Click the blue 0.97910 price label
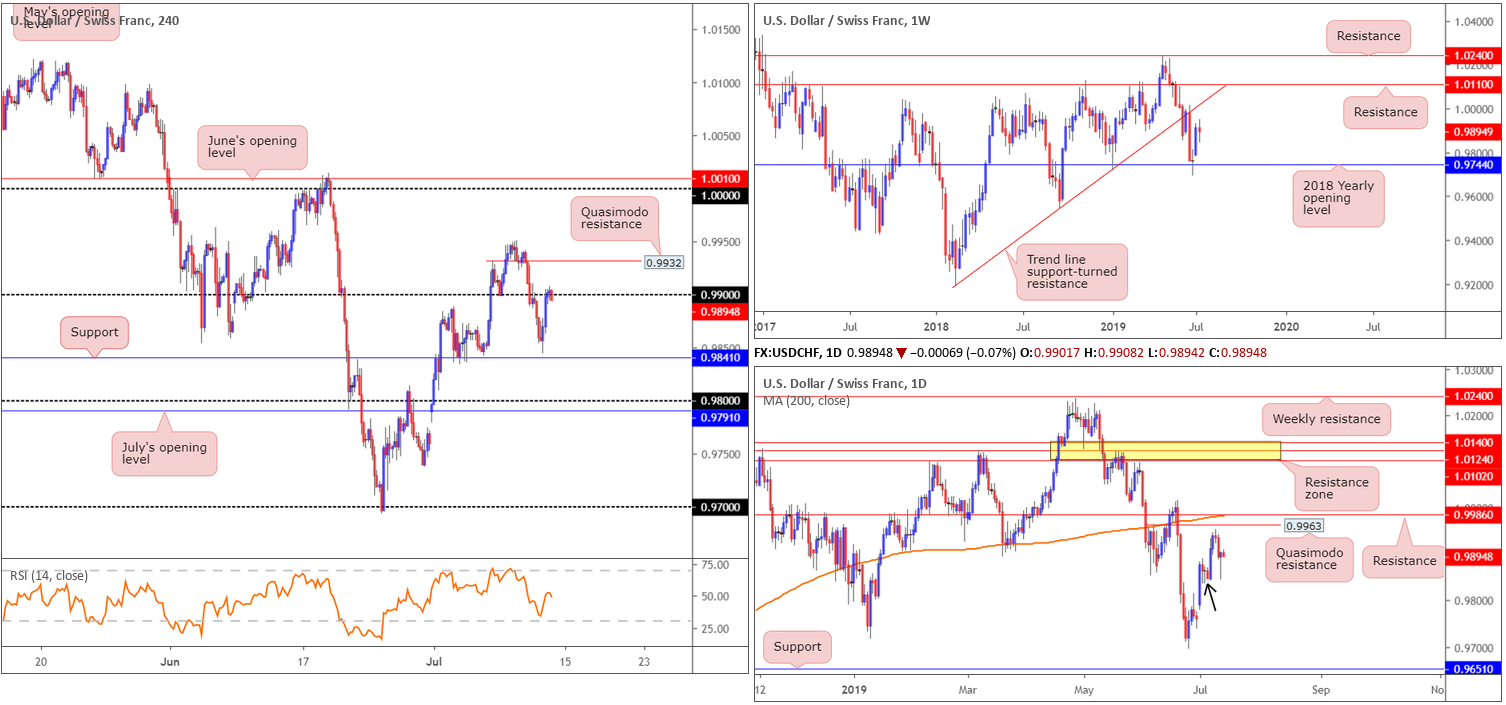1506x705 pixels. [720, 418]
